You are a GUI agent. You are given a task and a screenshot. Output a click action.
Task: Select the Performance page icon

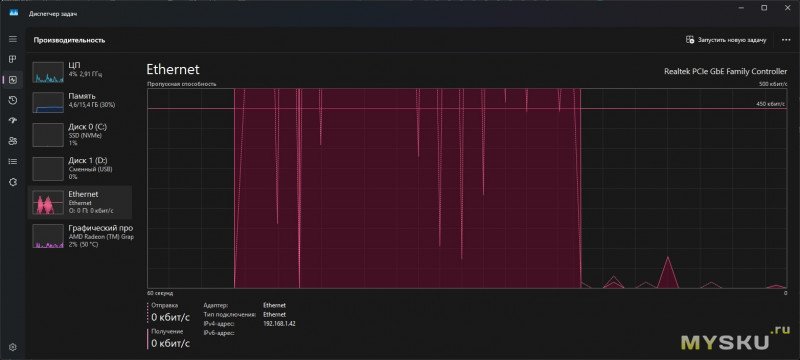click(13, 80)
